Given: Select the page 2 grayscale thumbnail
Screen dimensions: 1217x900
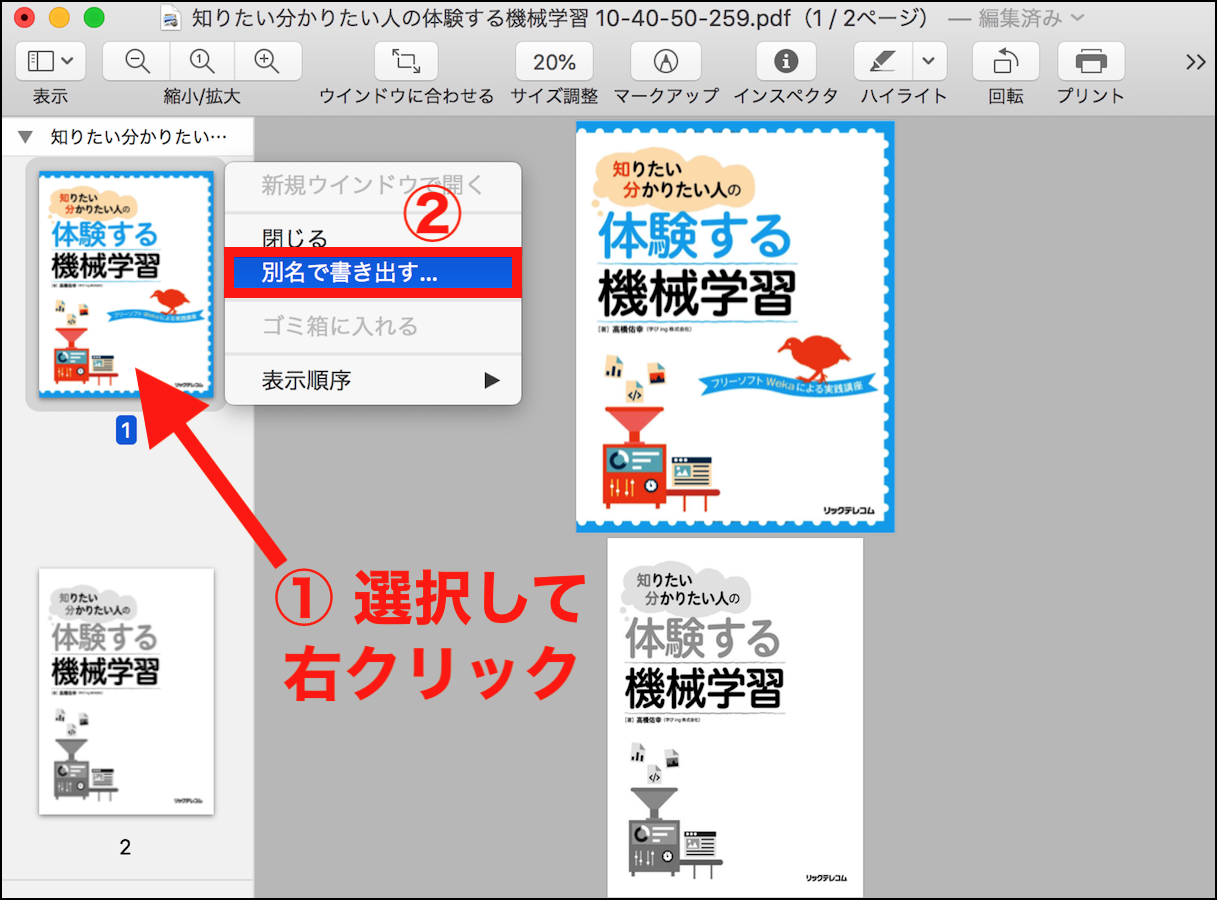Looking at the screenshot, I should coord(126,691).
